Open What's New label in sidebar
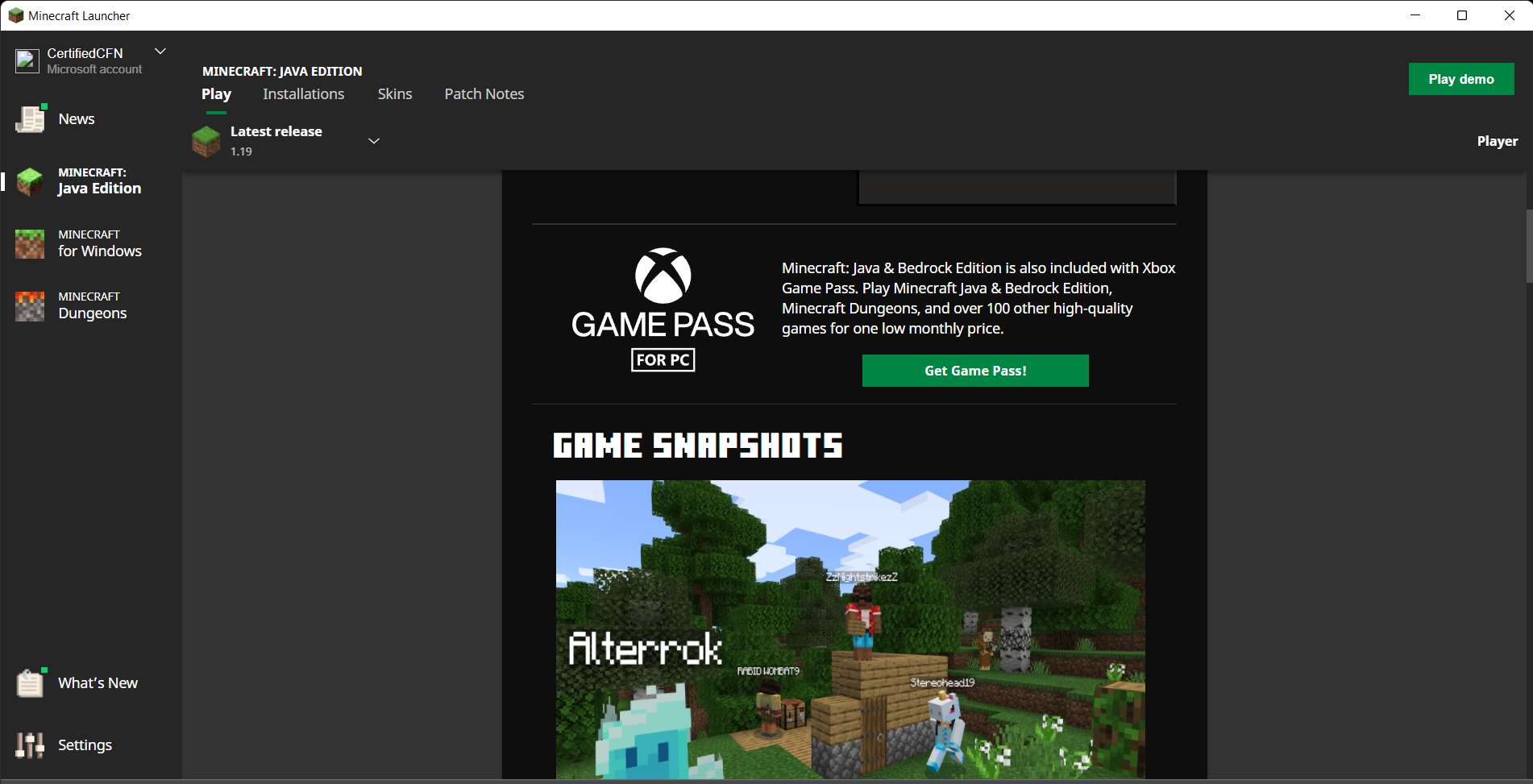The width and height of the screenshot is (1533, 784). (98, 683)
